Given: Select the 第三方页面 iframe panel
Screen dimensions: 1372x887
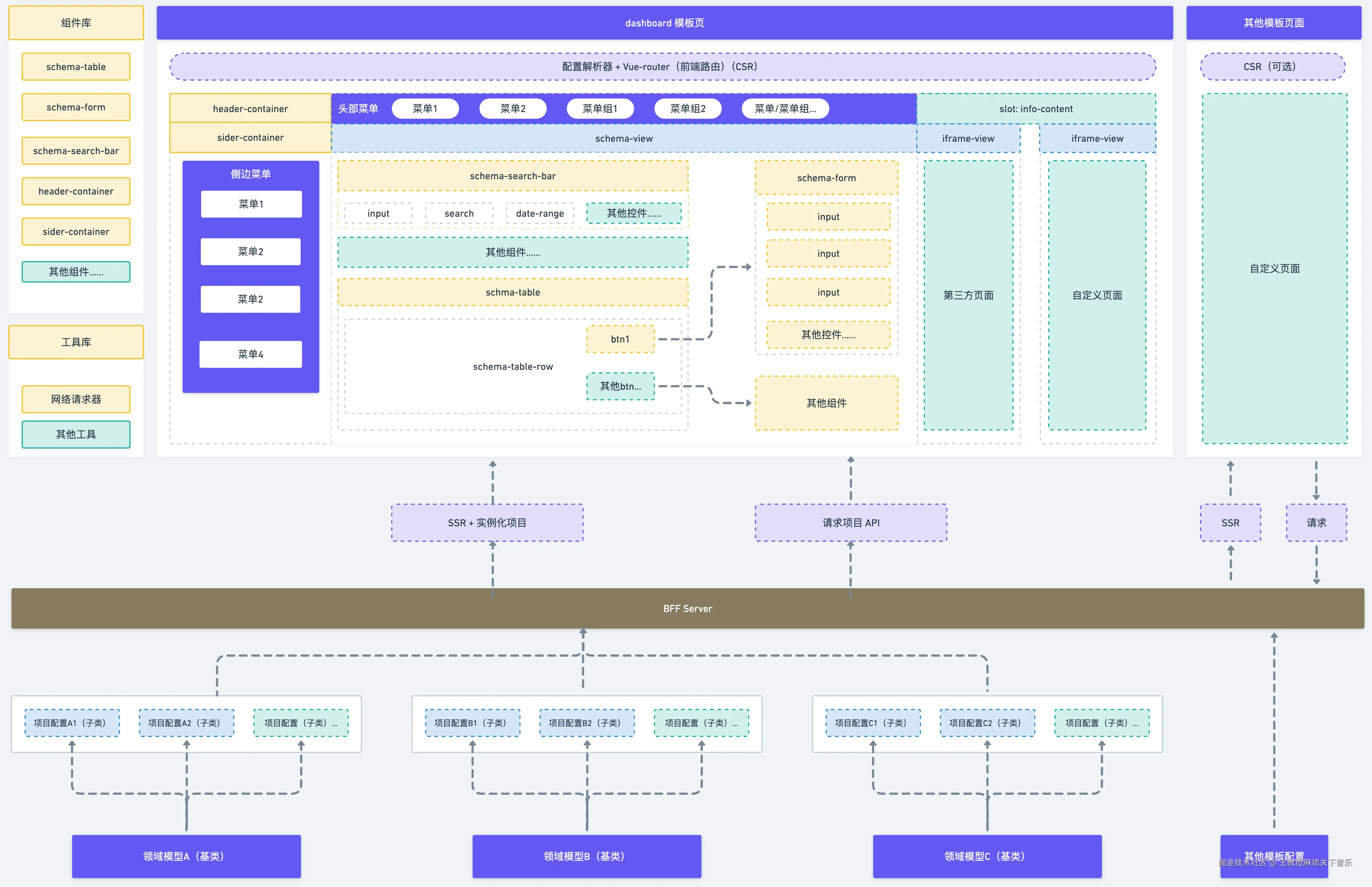Looking at the screenshot, I should click(968, 295).
